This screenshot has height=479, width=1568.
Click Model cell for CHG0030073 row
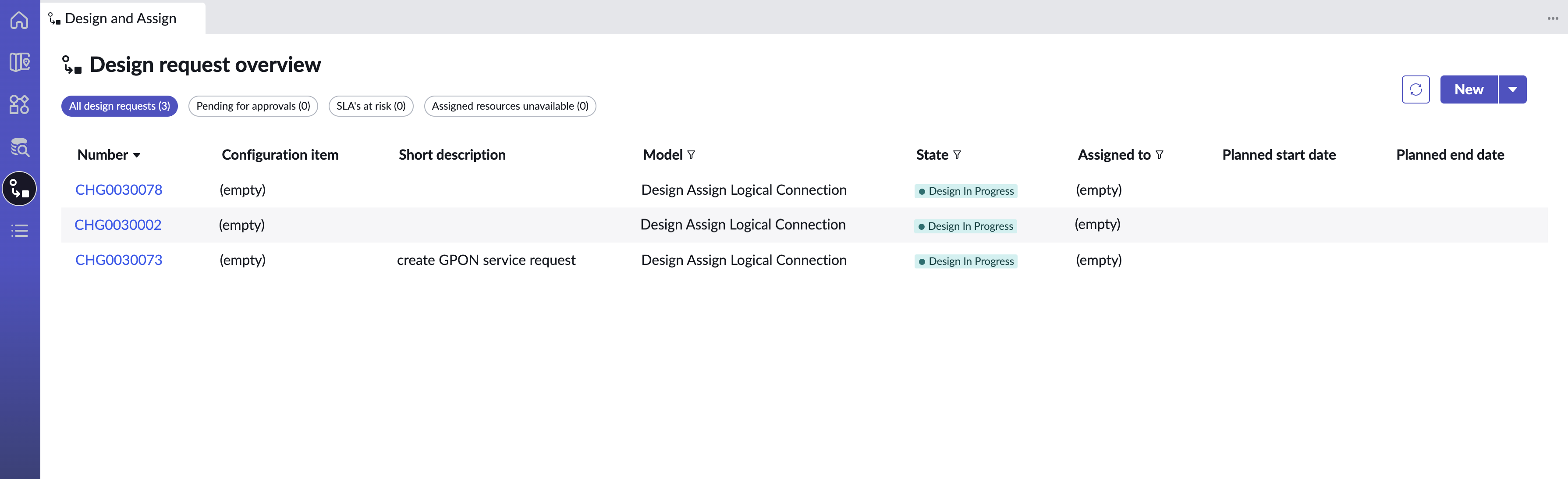[744, 260]
